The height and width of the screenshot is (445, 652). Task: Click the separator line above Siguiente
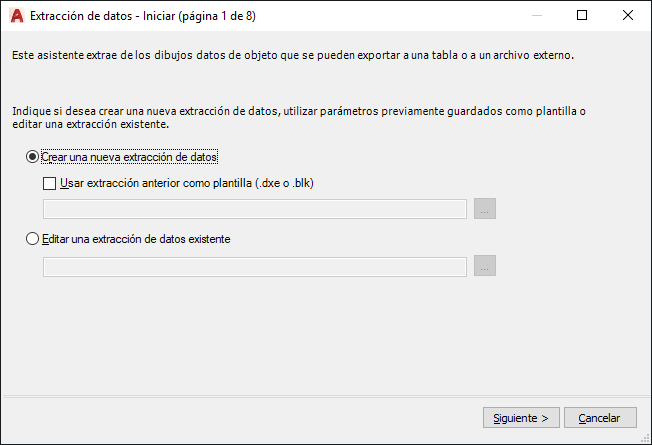tap(325, 396)
